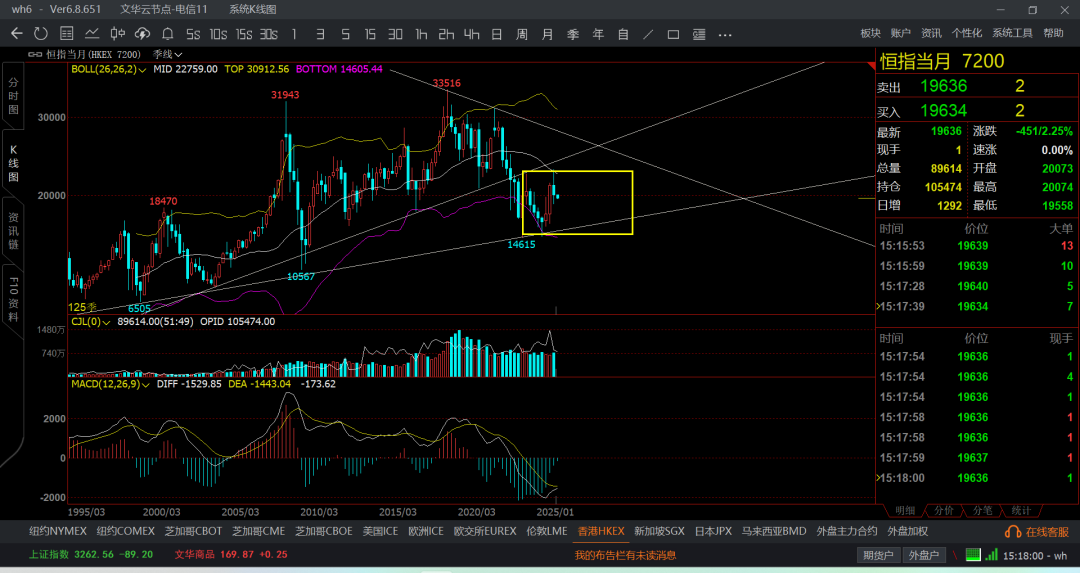This screenshot has height=573, width=1080.
Task: Switch to the time-sharing line chart icon
Action: pyautogui.click(x=92, y=34)
